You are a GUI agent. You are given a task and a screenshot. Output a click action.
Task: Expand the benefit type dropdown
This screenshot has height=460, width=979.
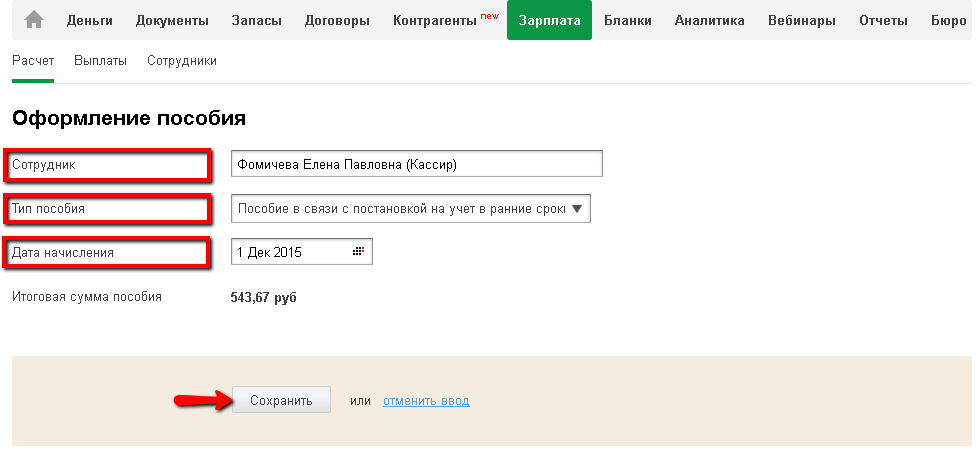(579, 209)
